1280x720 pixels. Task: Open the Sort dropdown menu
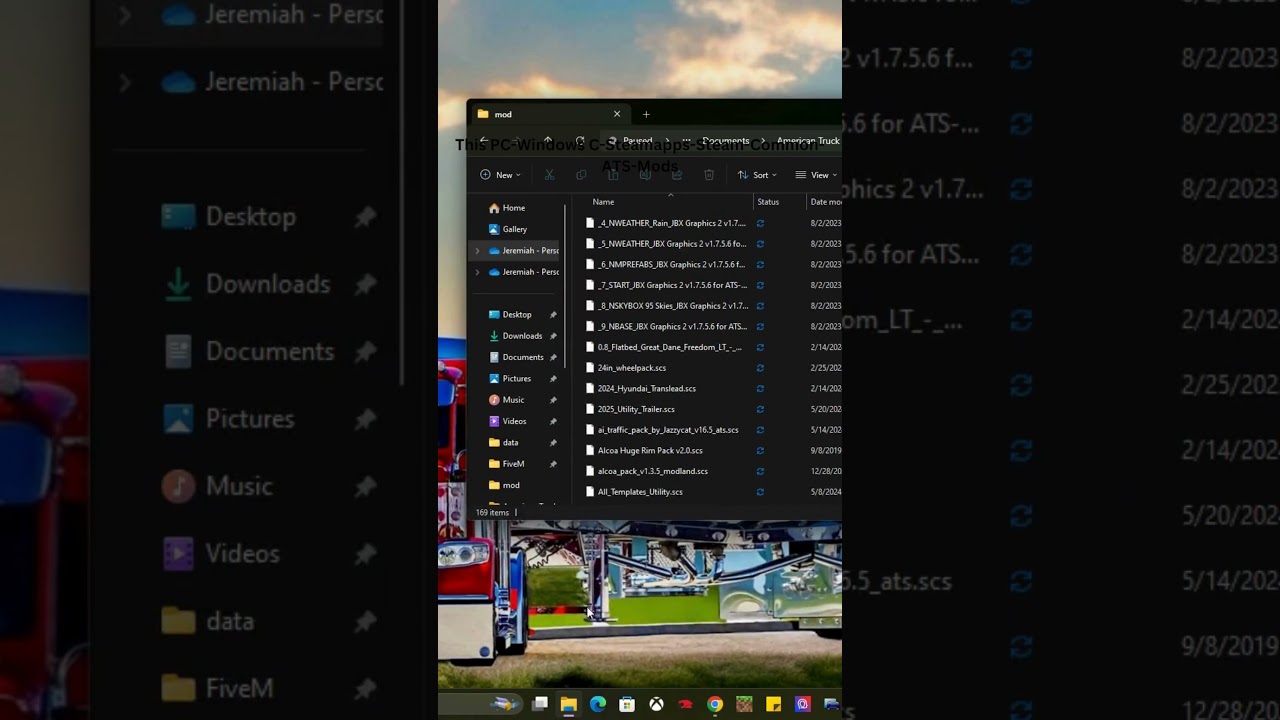click(757, 175)
